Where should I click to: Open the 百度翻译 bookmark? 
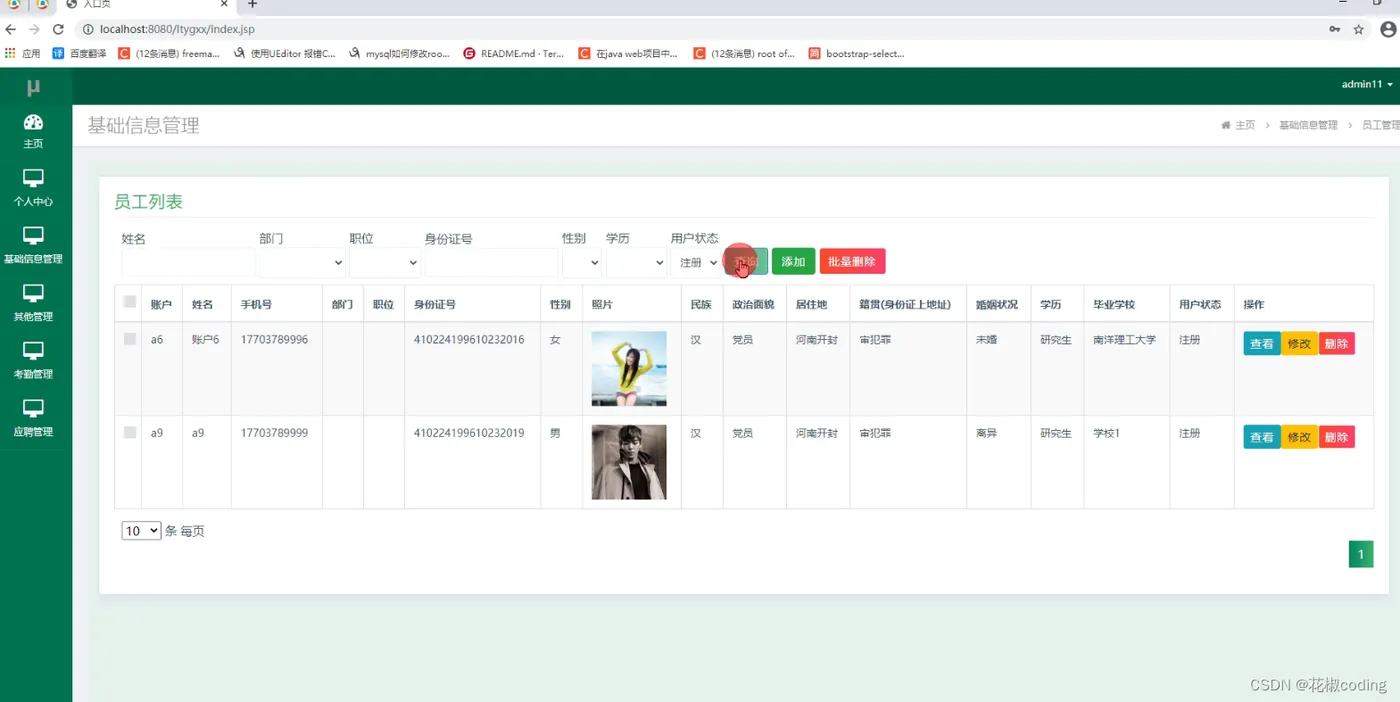[x=79, y=54]
